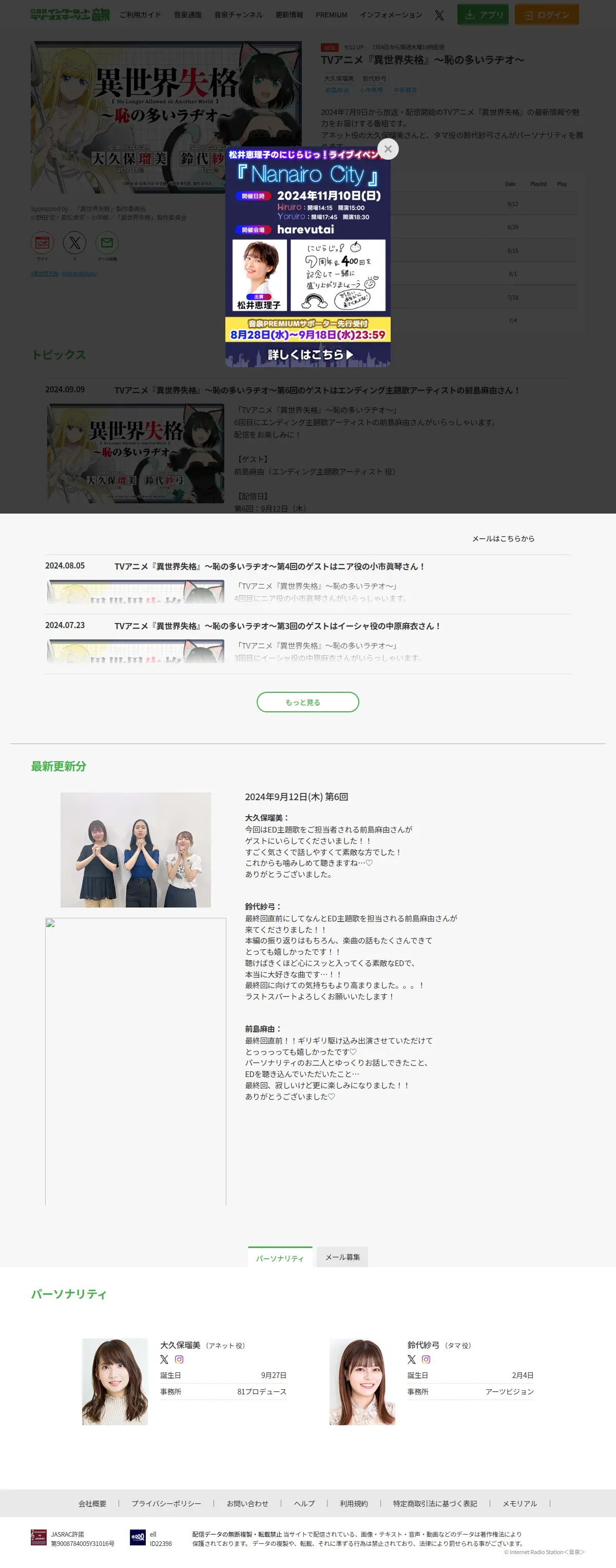Viewport: 616px width, 1568px height.
Task: Click the ell ID22398 logo
Action: pos(138,1538)
